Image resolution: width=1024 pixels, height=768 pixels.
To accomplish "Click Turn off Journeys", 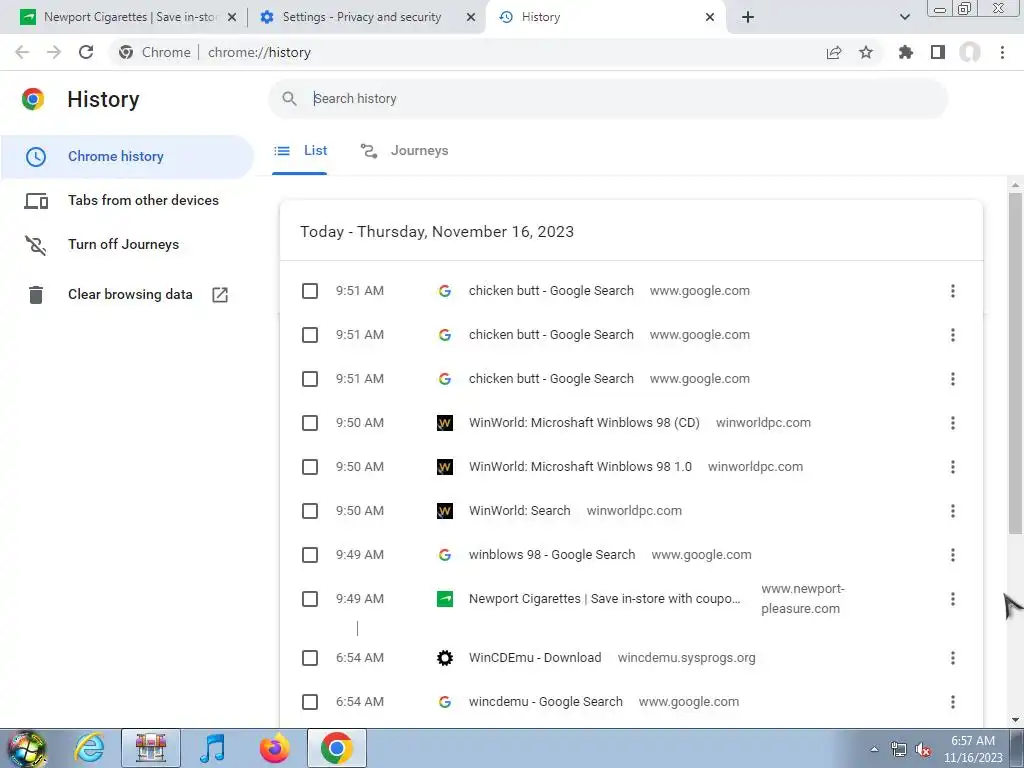I will click(127, 244).
